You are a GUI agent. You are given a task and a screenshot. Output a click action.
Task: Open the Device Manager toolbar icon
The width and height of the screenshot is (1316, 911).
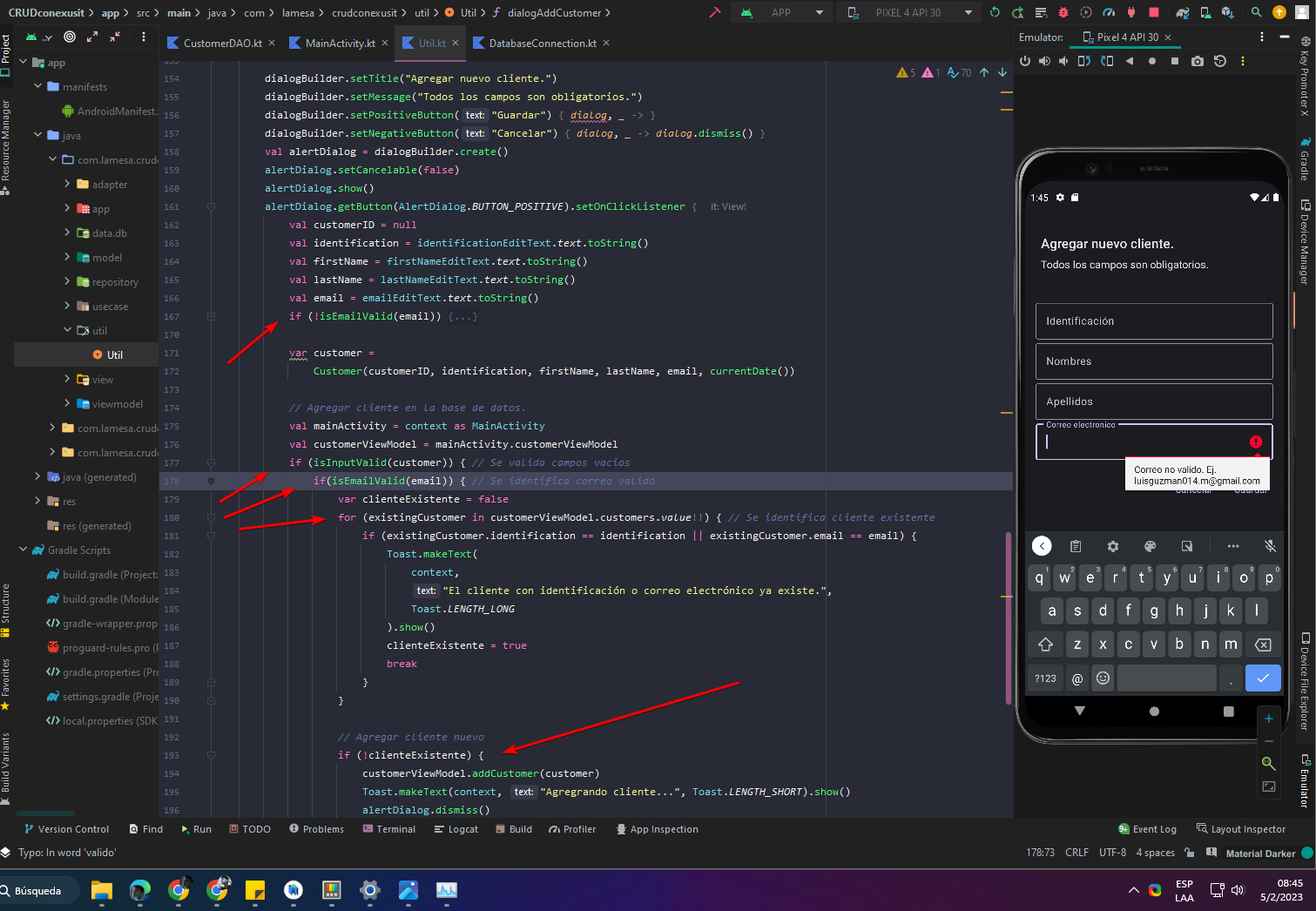pyautogui.click(x=1205, y=12)
